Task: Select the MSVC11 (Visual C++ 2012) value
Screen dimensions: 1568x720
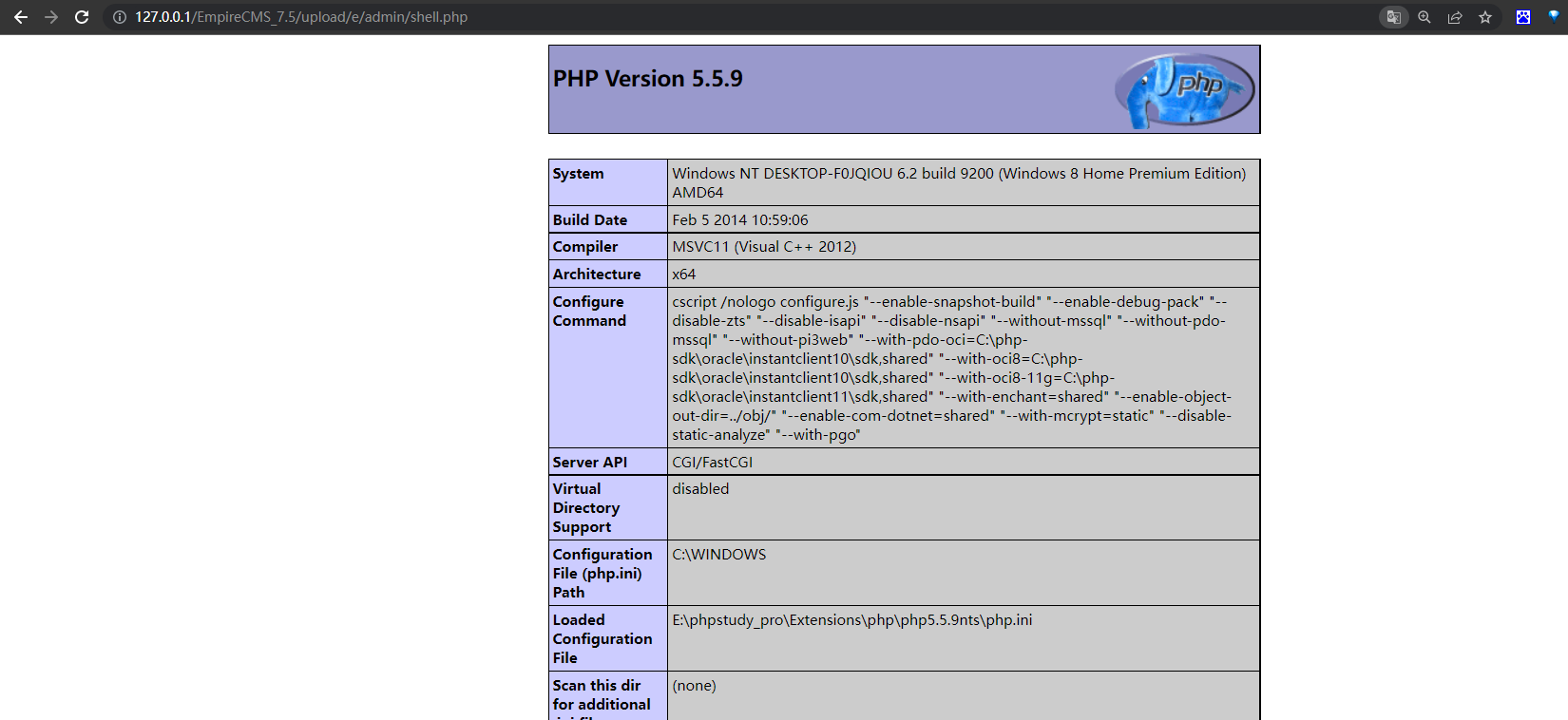Action: pos(764,247)
